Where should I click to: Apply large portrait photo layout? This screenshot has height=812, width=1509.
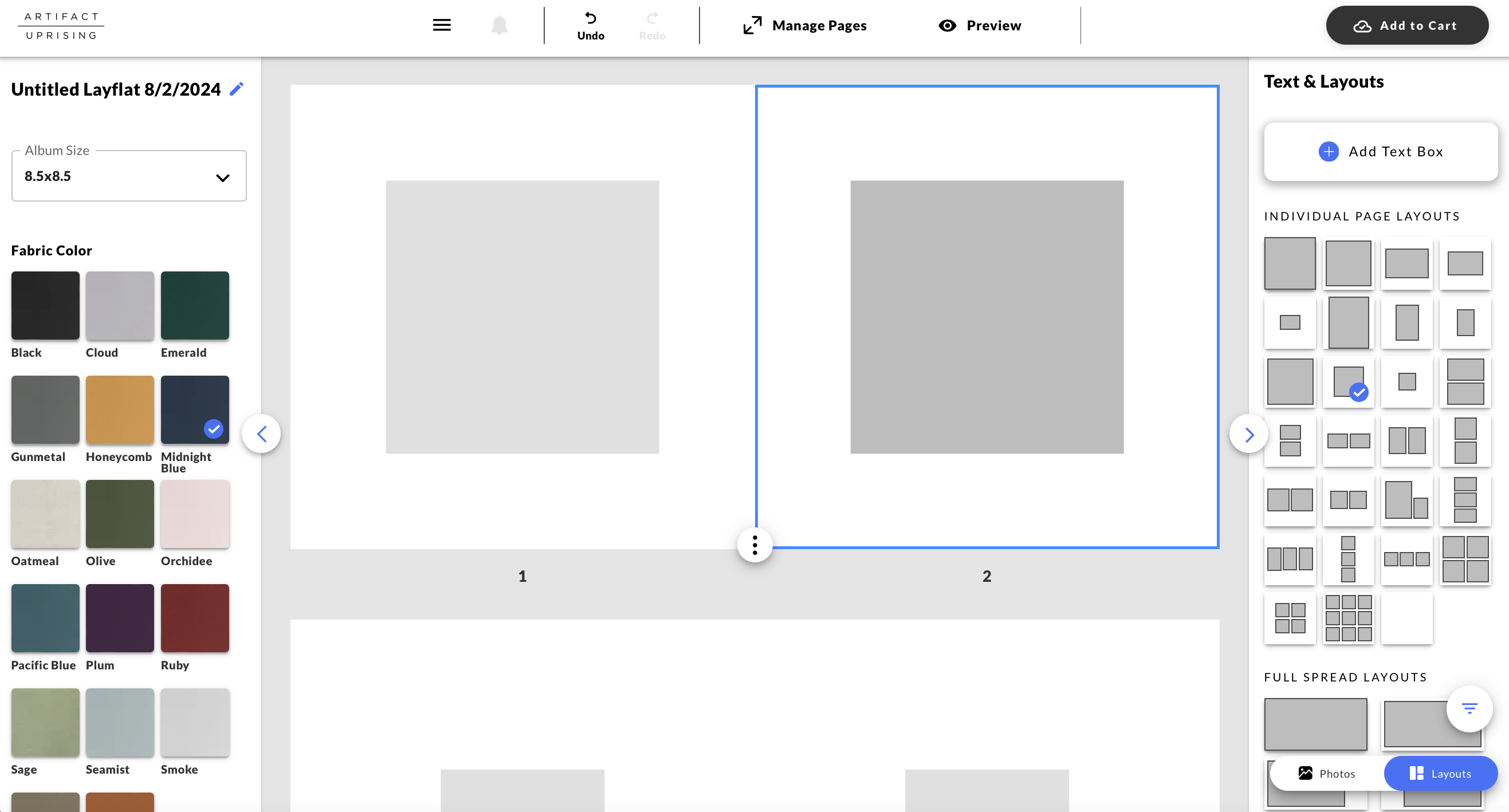tap(1348, 322)
